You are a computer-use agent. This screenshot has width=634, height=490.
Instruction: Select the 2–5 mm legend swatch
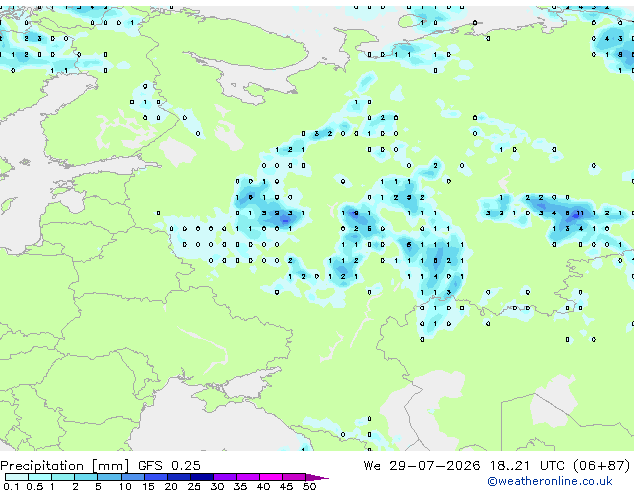tap(86, 477)
